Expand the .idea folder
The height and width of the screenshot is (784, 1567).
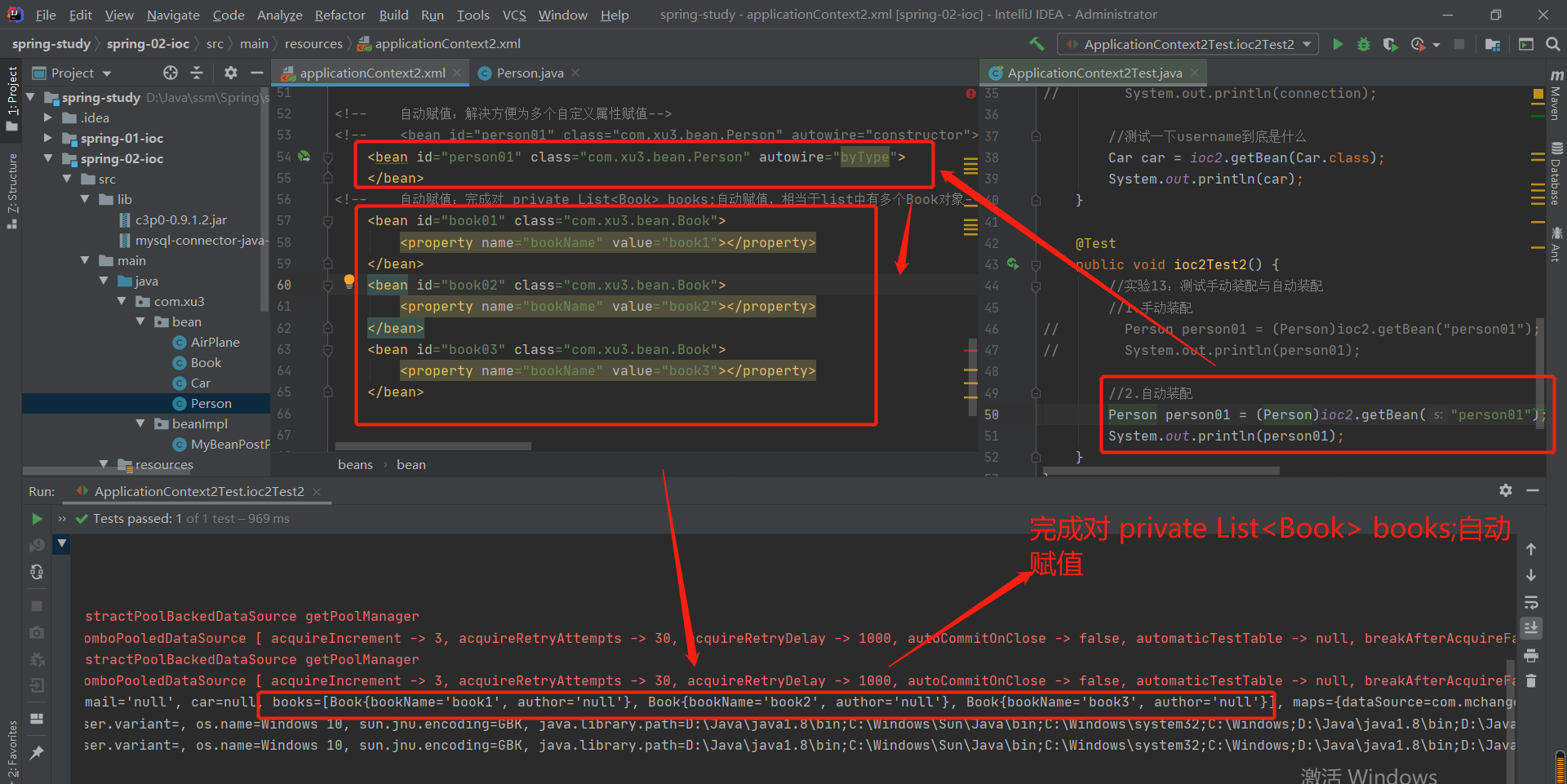pyautogui.click(x=48, y=117)
